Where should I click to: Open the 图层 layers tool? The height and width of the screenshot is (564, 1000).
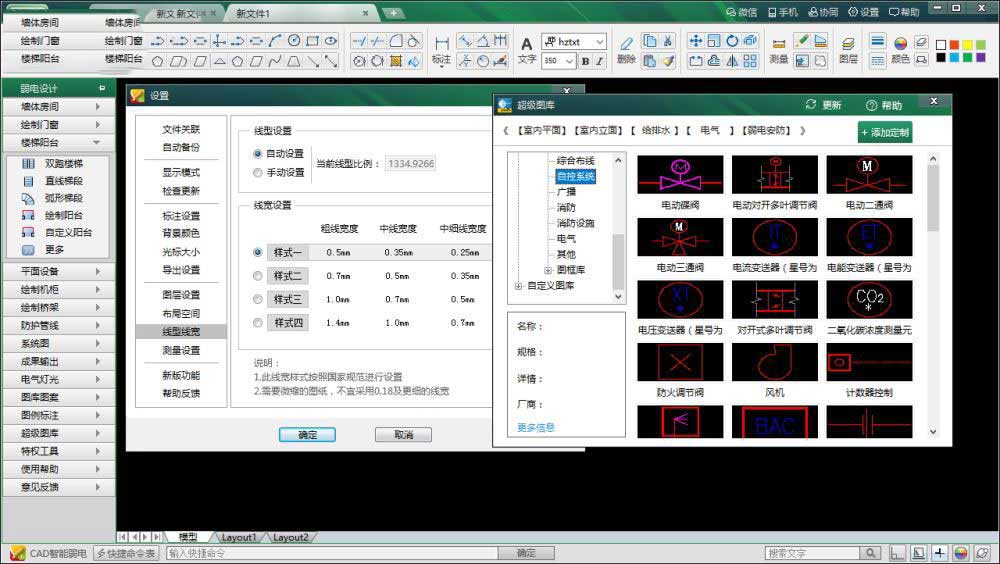[847, 44]
